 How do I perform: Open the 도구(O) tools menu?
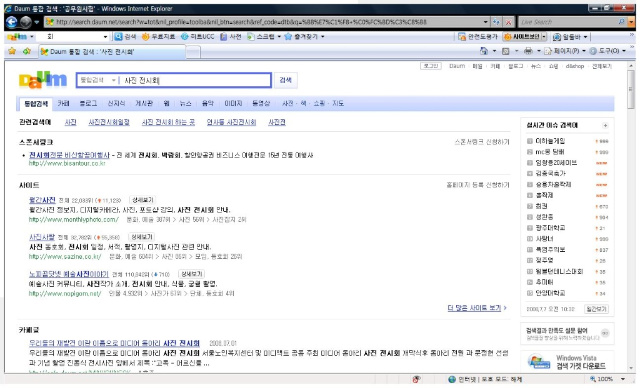pyautogui.click(x=607, y=51)
